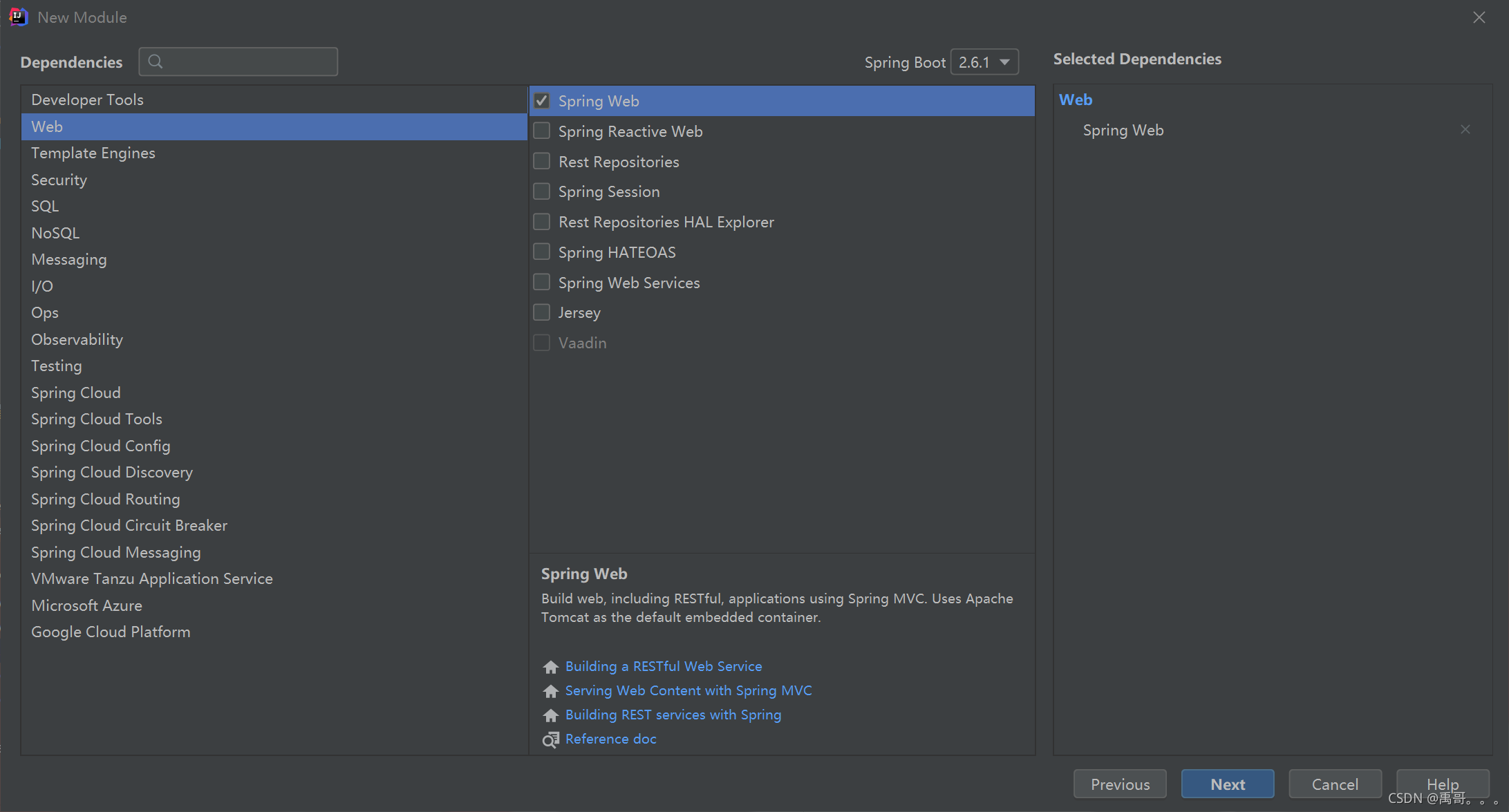The height and width of the screenshot is (812, 1509).
Task: Check the Spring Web Services option
Action: coord(542,282)
